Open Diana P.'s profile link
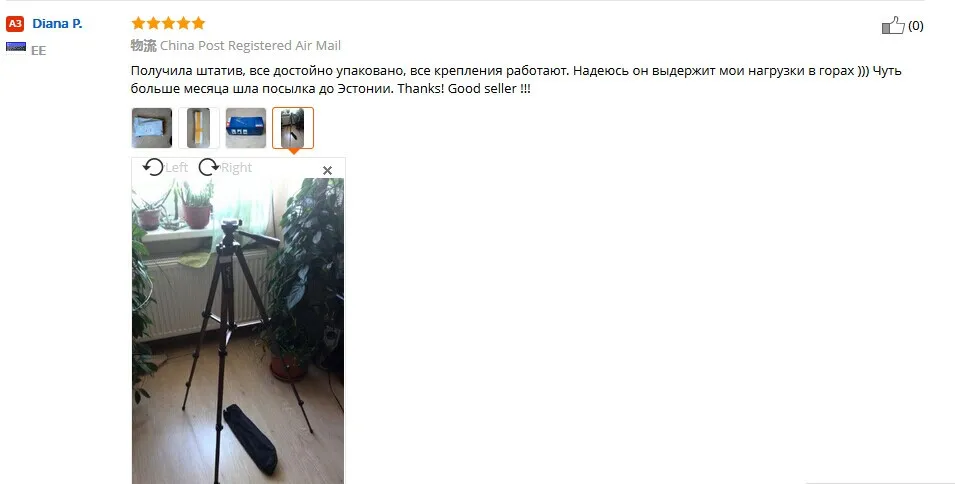 (x=57, y=24)
